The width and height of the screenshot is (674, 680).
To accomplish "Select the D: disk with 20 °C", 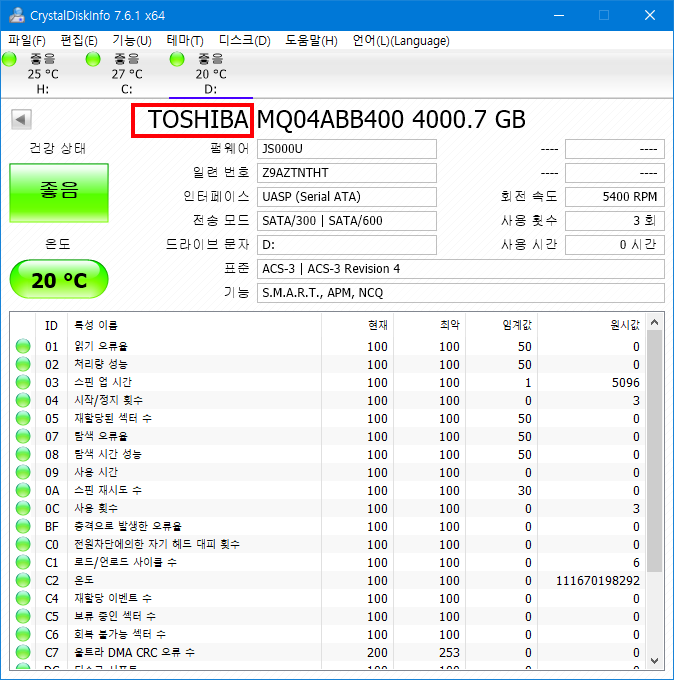I will point(211,74).
